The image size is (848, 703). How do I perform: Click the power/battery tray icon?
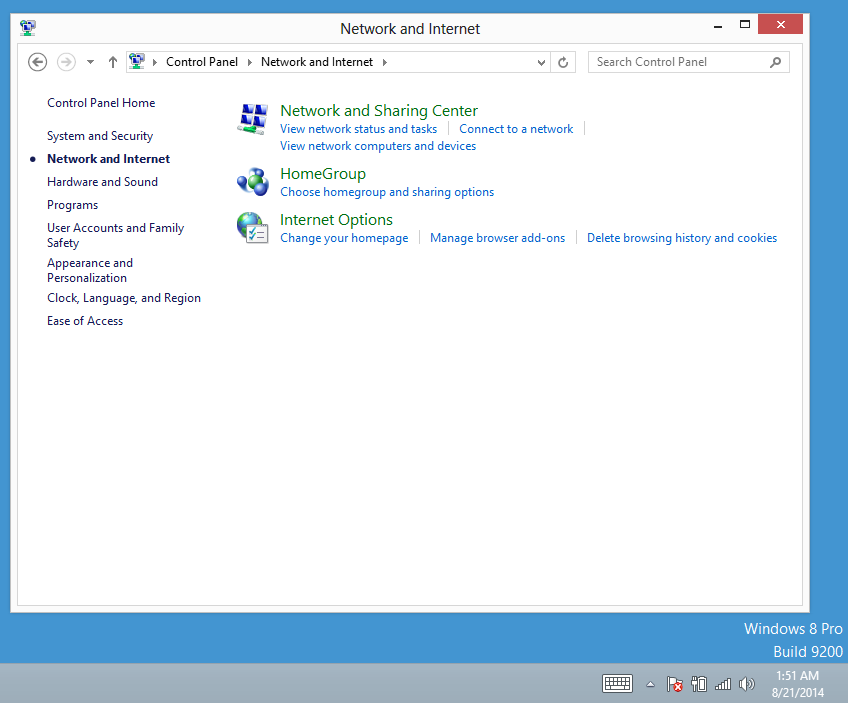(699, 684)
